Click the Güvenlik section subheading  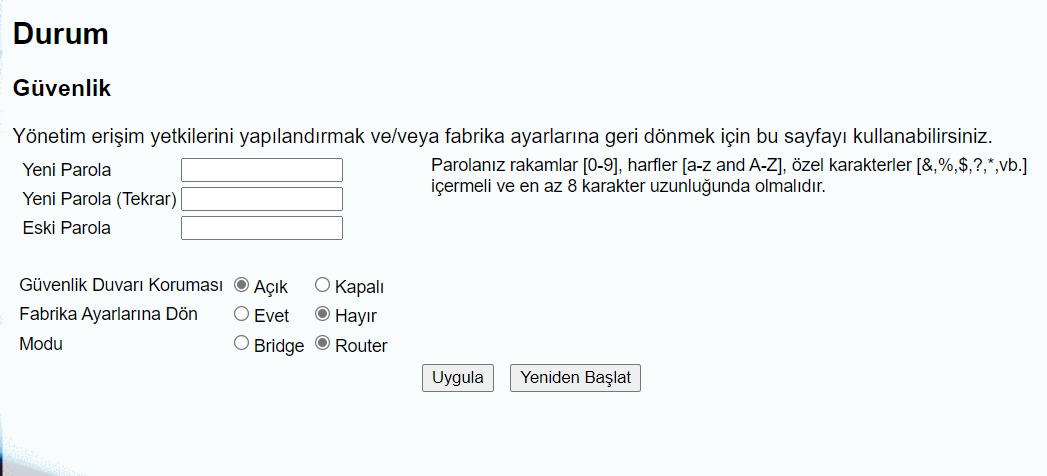tap(62, 88)
